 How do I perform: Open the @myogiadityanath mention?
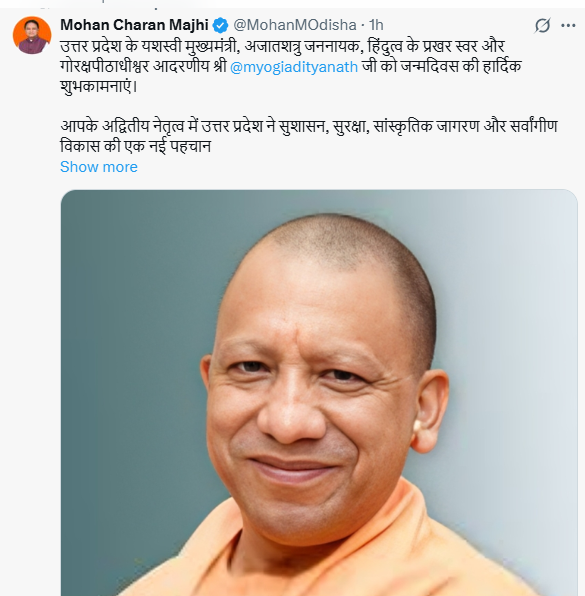tap(294, 67)
